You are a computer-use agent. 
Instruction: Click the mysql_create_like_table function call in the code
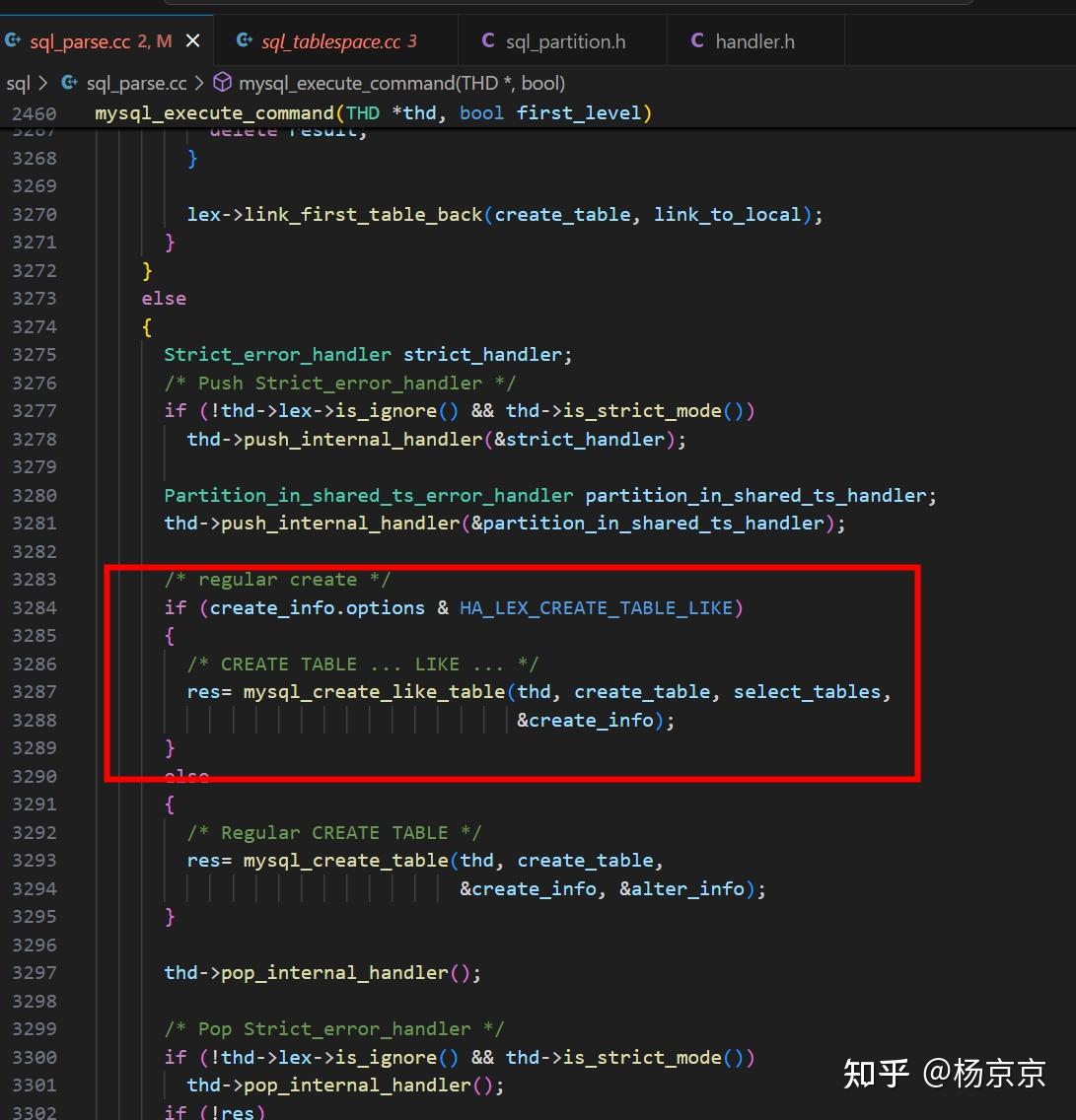[373, 691]
